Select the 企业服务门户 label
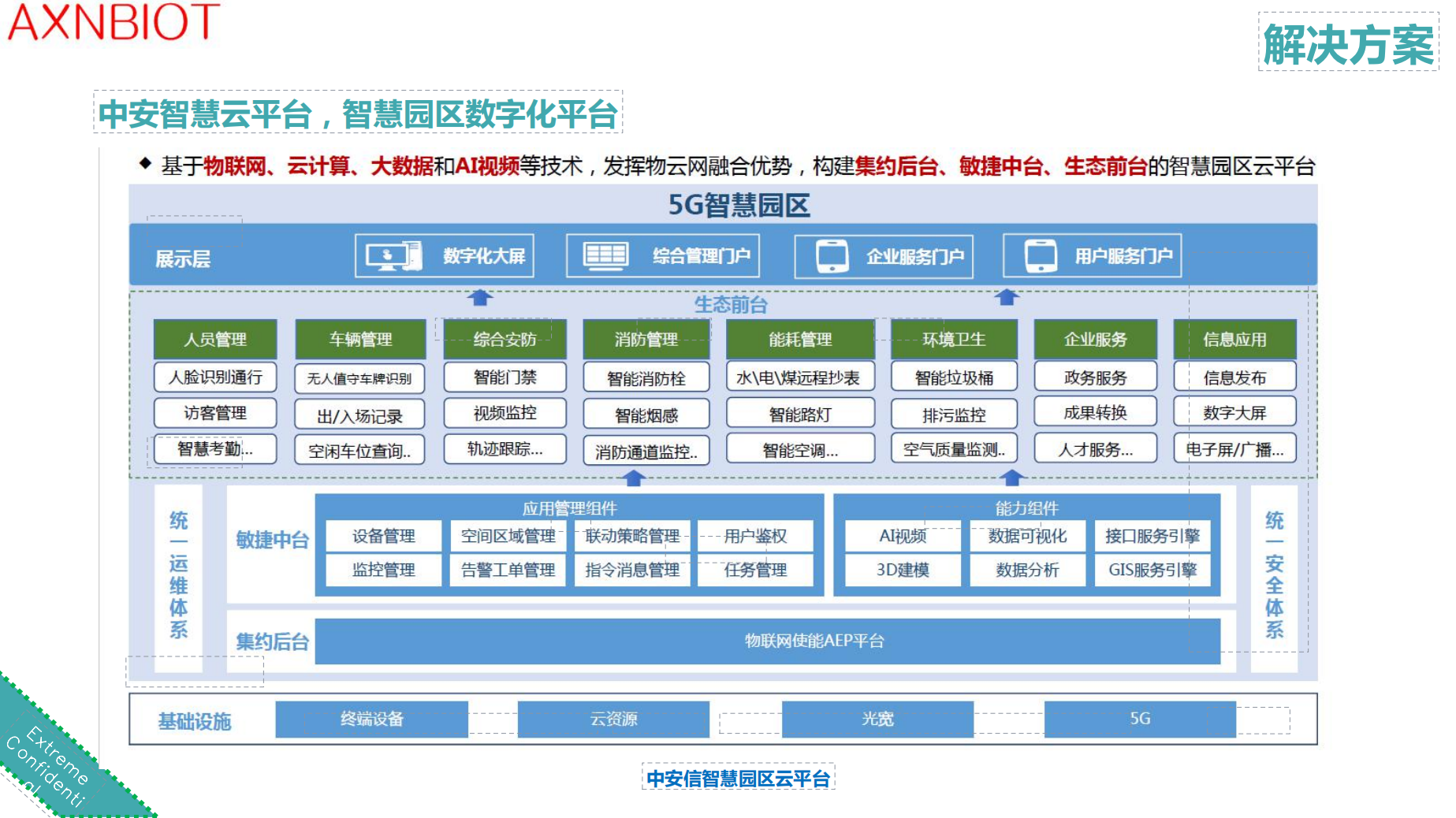The image size is (1456, 818). click(x=915, y=257)
